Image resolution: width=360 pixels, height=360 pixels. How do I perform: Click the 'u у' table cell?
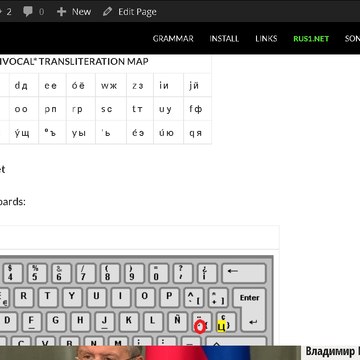pos(169,109)
